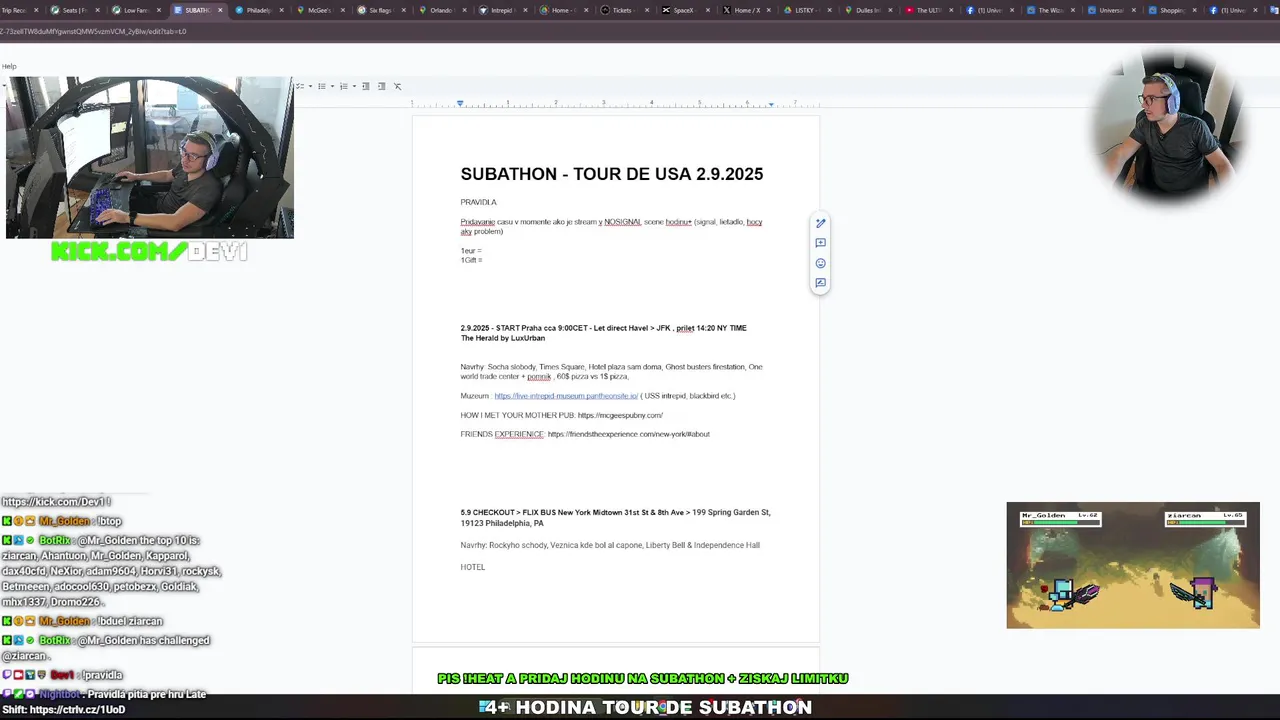1280x720 pixels.
Task: Click the numbered list icon
Action: point(343,86)
